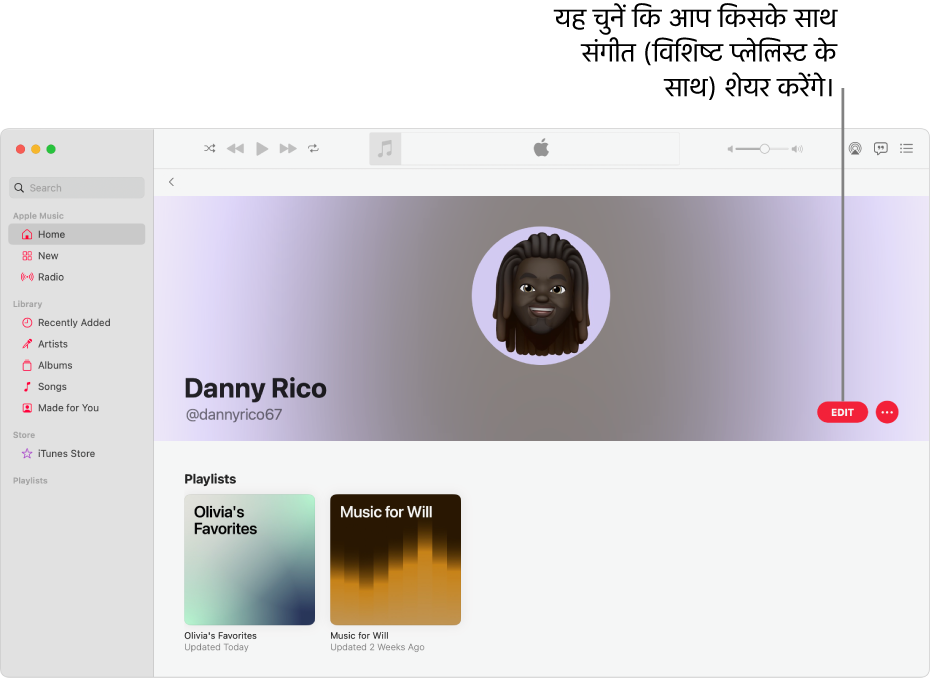Open the AirPlay audio output menu
Screen dimensions: 934x681
(x=855, y=148)
